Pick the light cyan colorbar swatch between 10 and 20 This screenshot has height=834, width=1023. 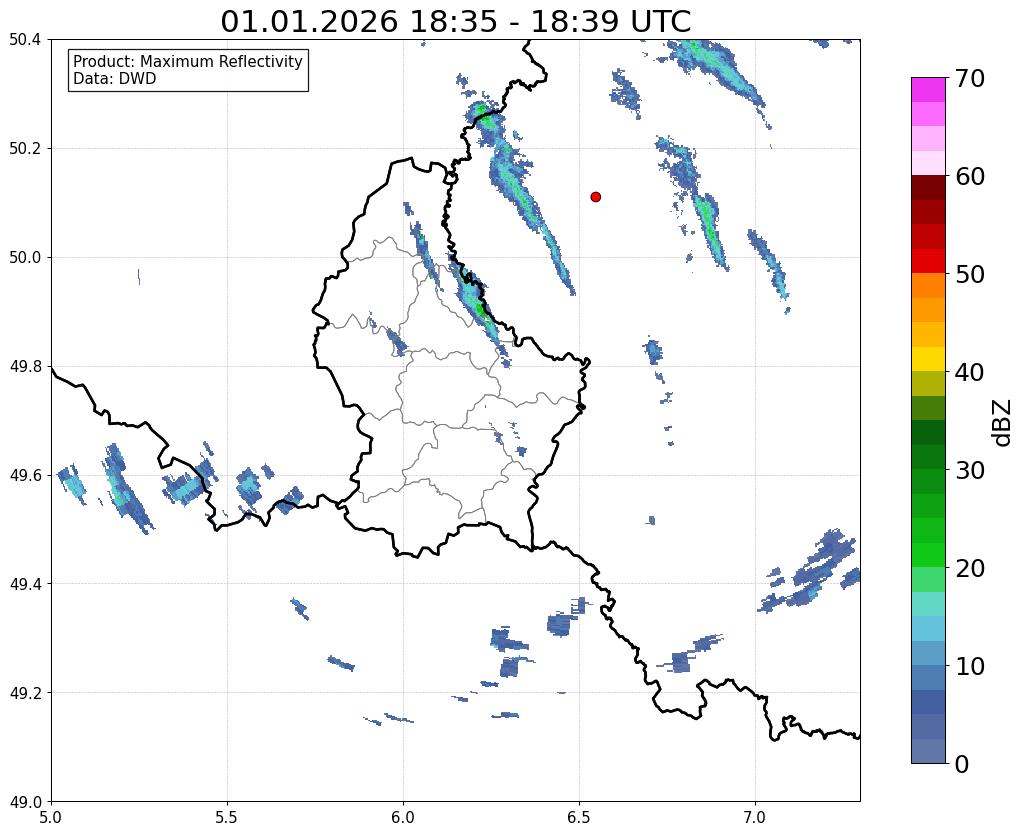(928, 604)
